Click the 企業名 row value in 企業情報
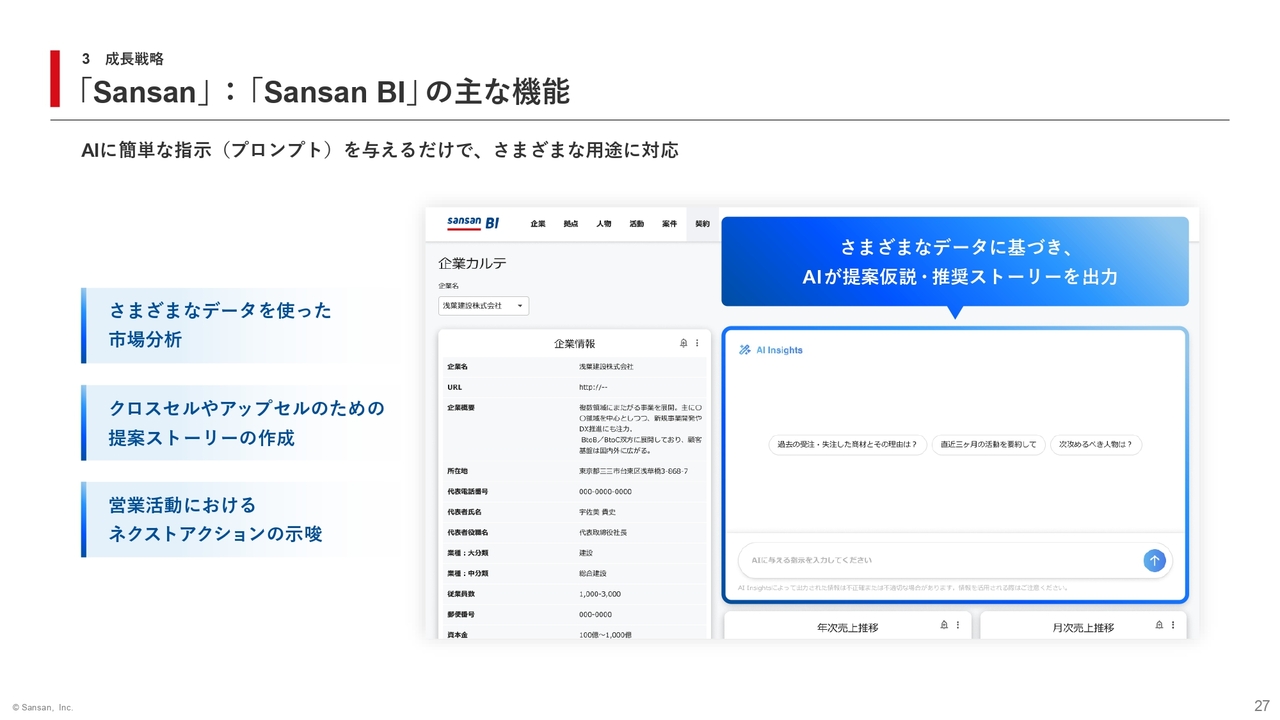This screenshot has width=1280, height=720. pyautogui.click(x=606, y=367)
